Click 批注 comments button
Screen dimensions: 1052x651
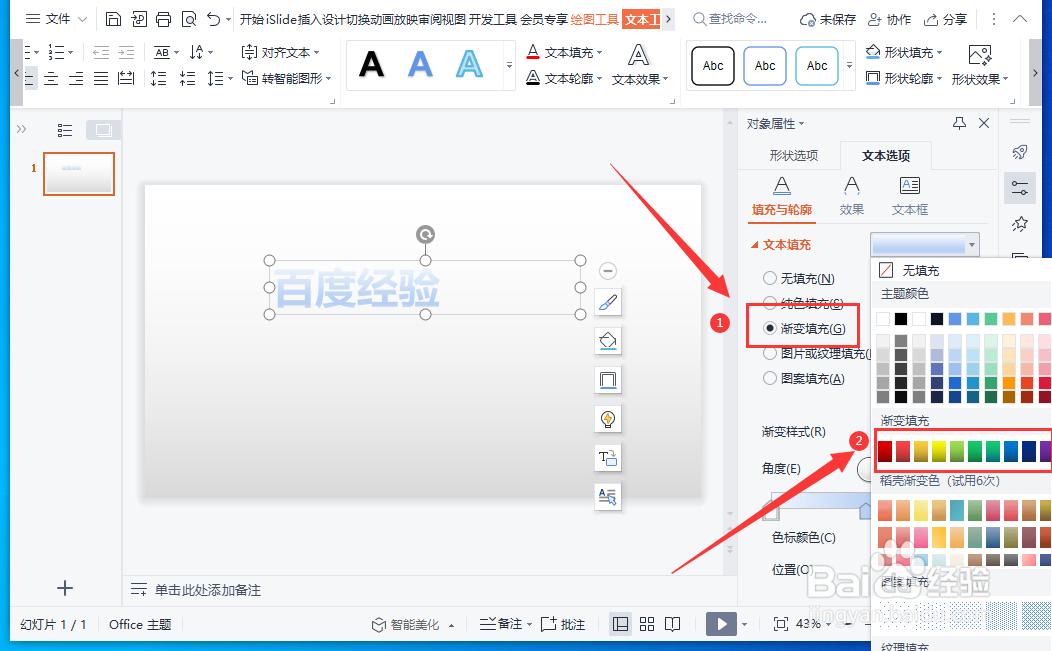coord(562,625)
